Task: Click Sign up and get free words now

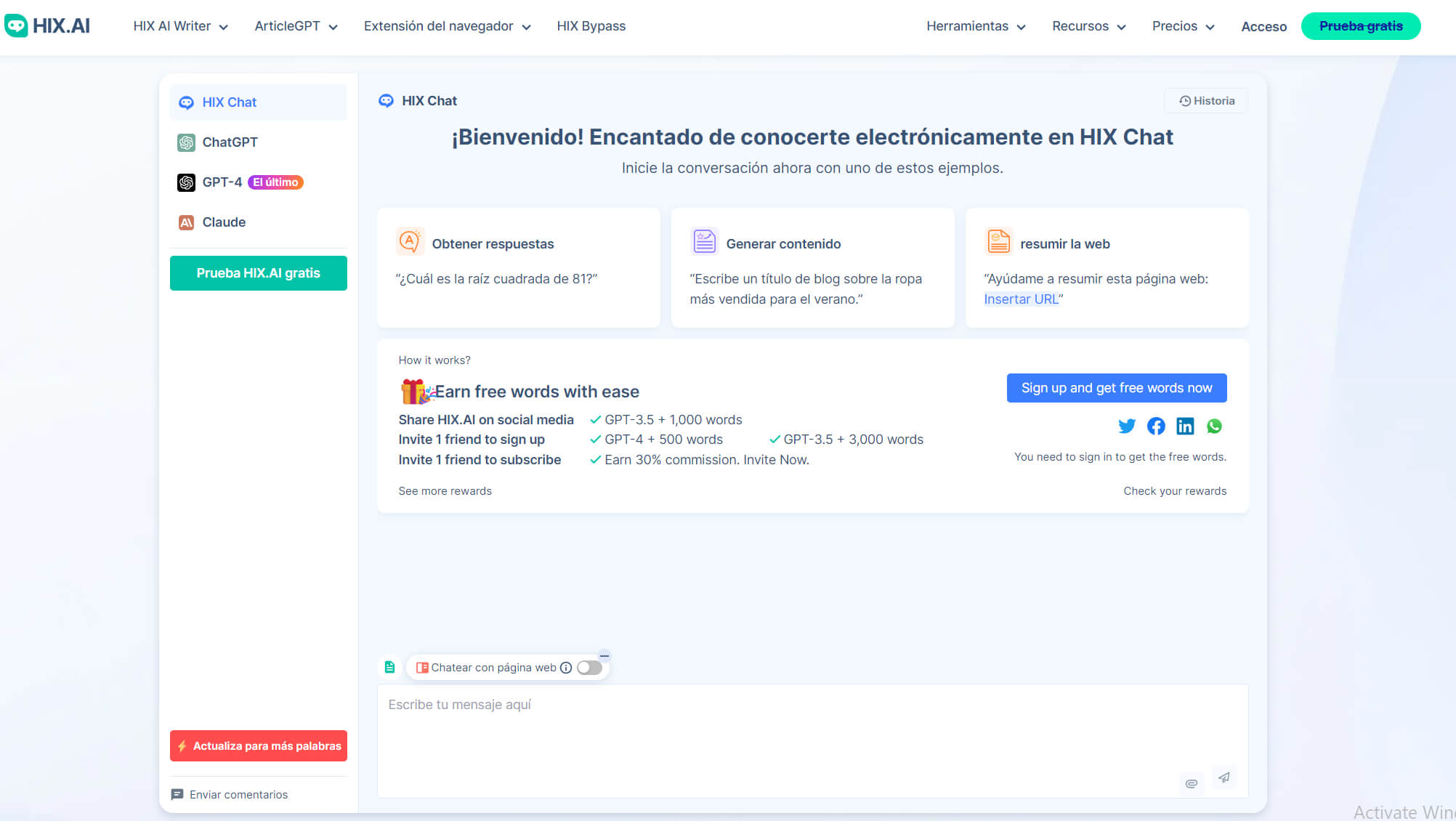Action: coord(1117,388)
